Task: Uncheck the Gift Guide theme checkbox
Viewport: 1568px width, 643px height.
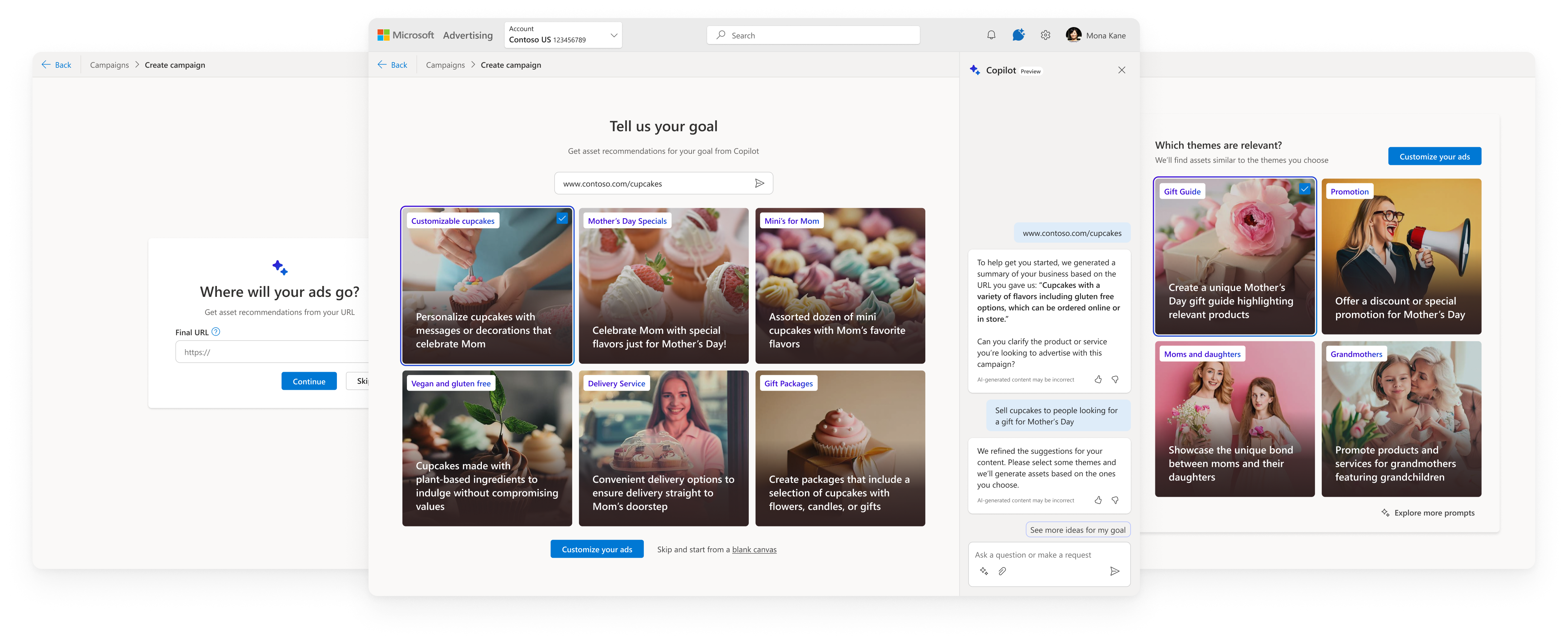Action: click(1304, 188)
